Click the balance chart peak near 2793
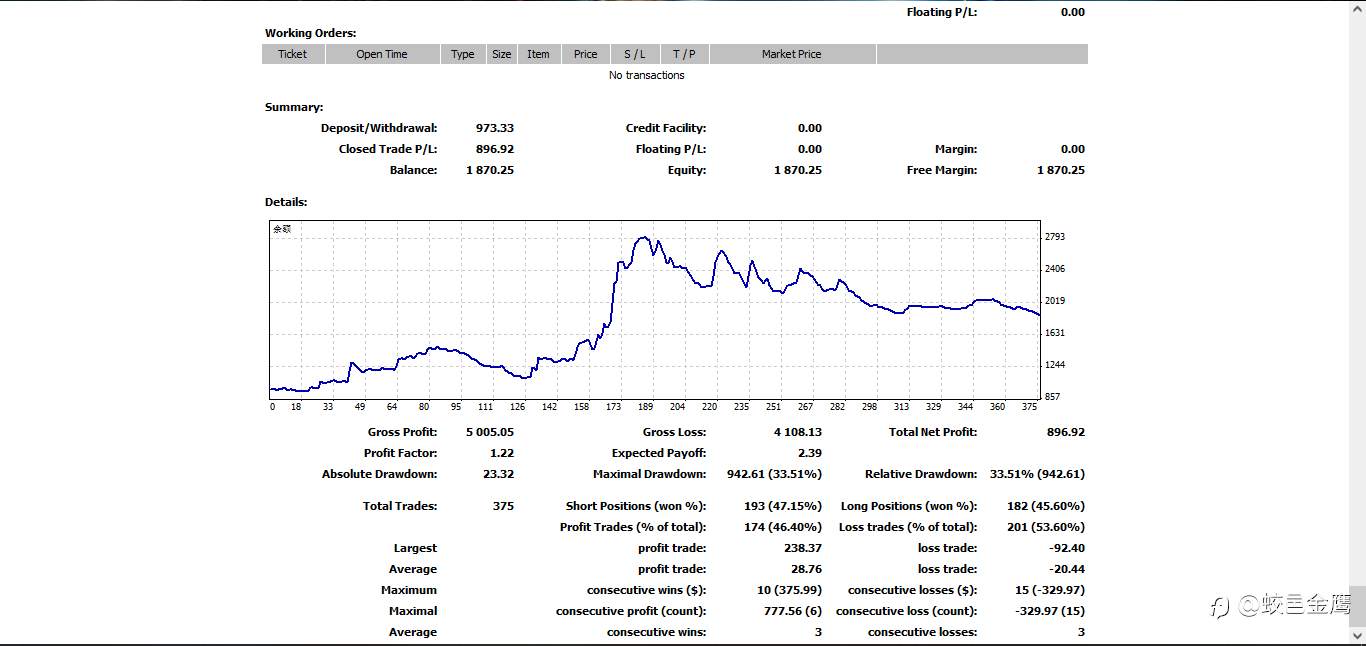 pos(645,238)
